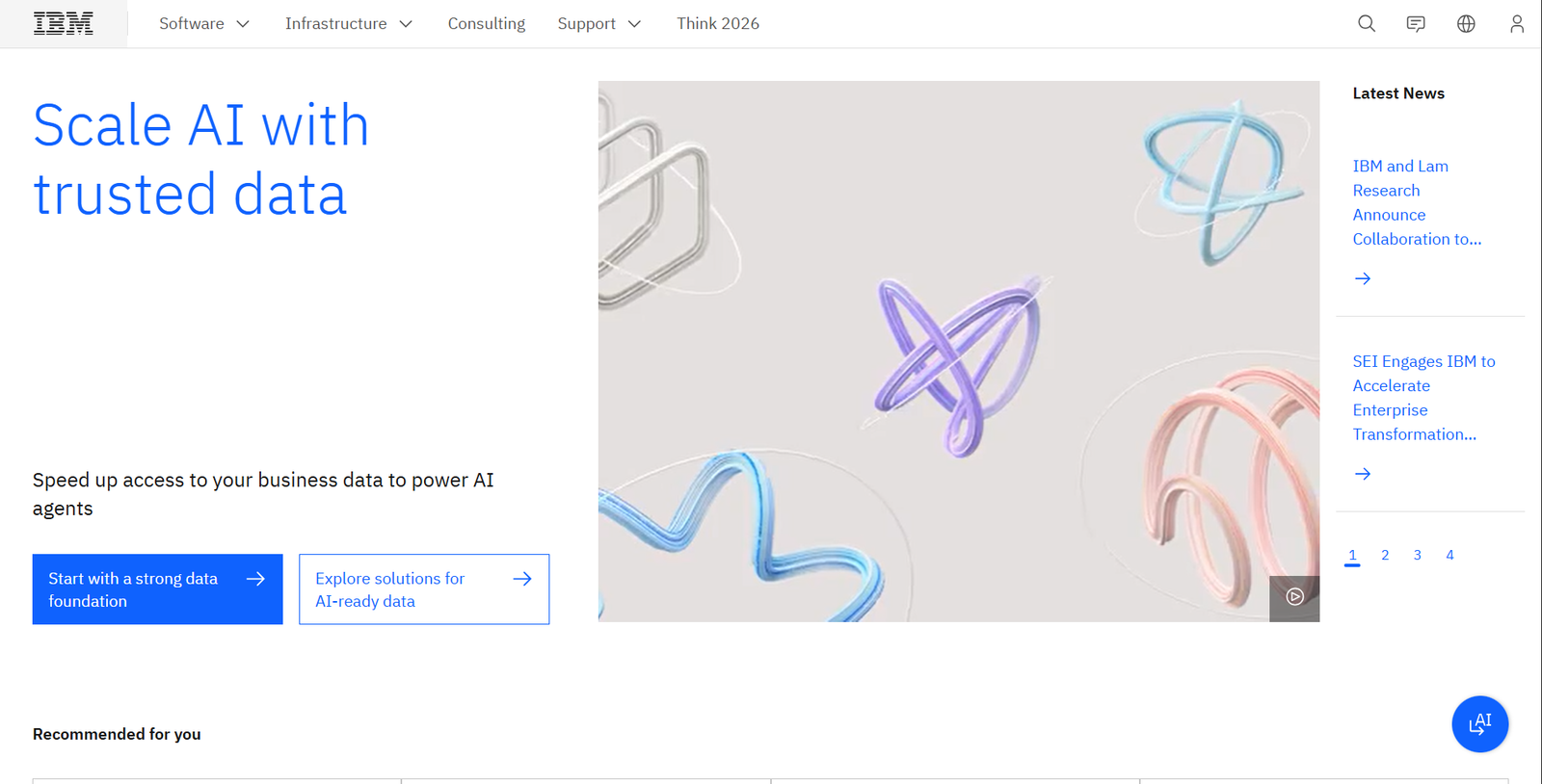Screen dimensions: 1542x784
Task: Click Start with a strong data foundation
Action: pyautogui.click(x=157, y=589)
